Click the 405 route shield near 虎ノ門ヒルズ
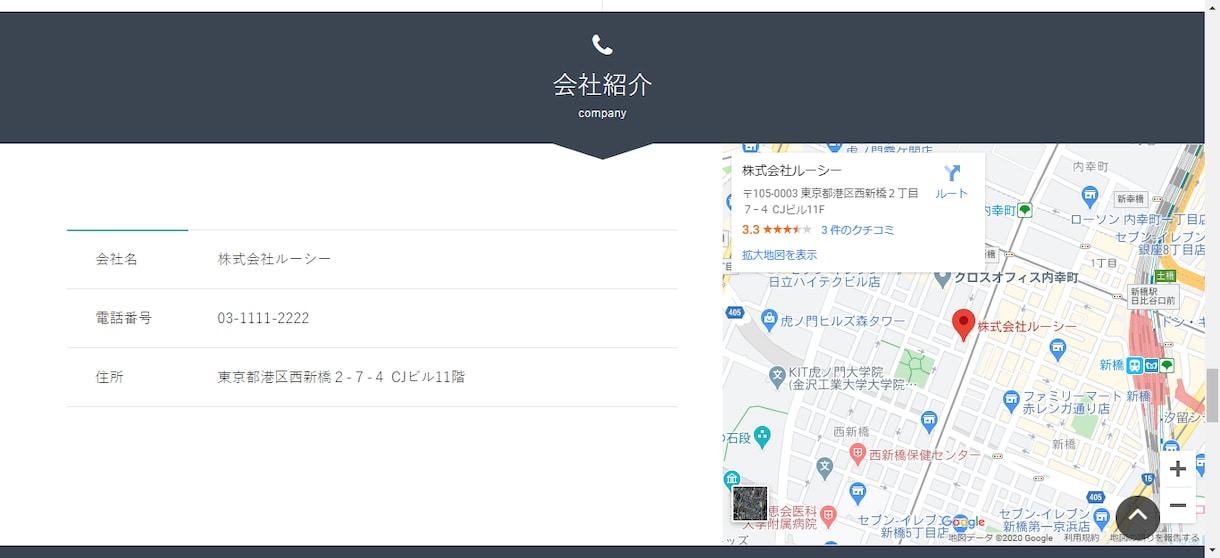 [x=735, y=313]
